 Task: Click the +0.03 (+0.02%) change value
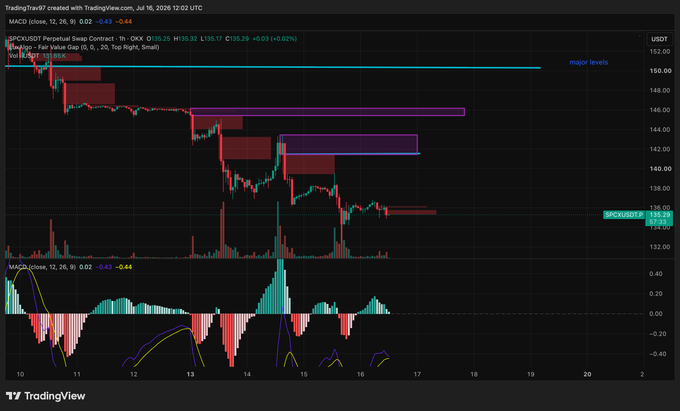[275, 39]
